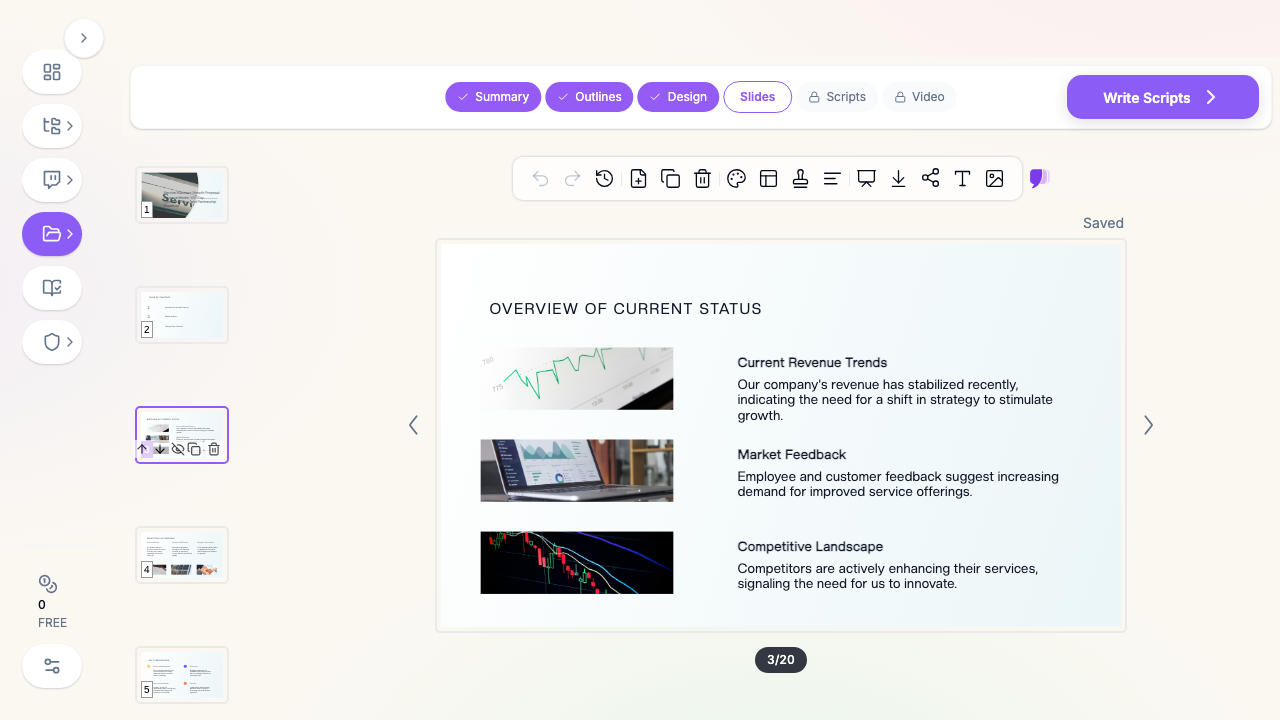Add a new slide page

point(639,179)
